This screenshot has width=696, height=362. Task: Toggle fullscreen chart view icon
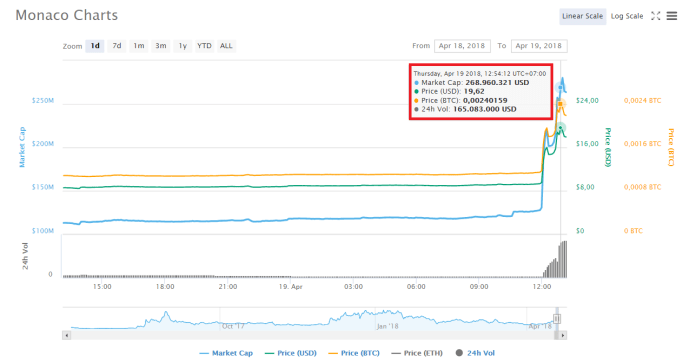pos(656,16)
